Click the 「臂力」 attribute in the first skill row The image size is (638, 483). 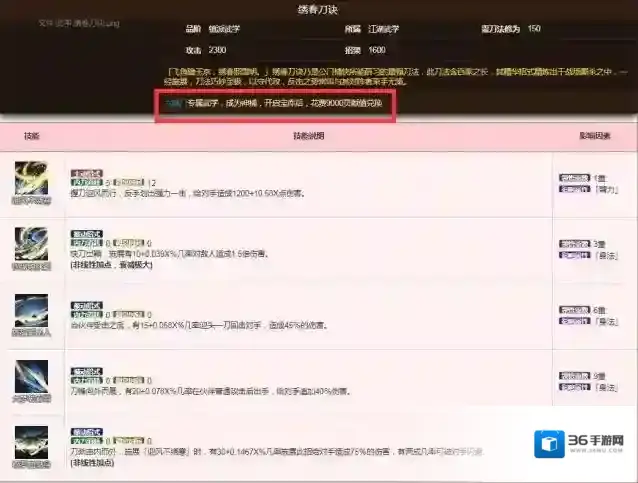(x=607, y=190)
